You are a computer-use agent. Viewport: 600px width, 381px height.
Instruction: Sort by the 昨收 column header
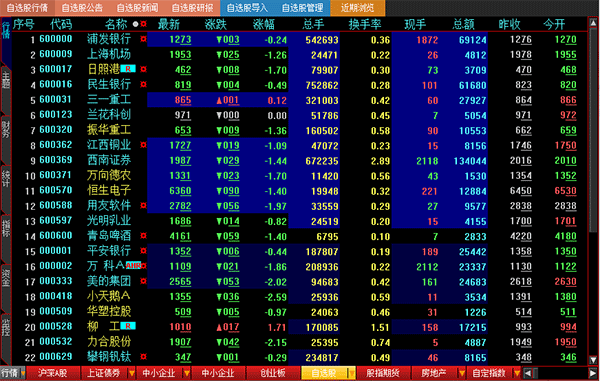pos(509,24)
